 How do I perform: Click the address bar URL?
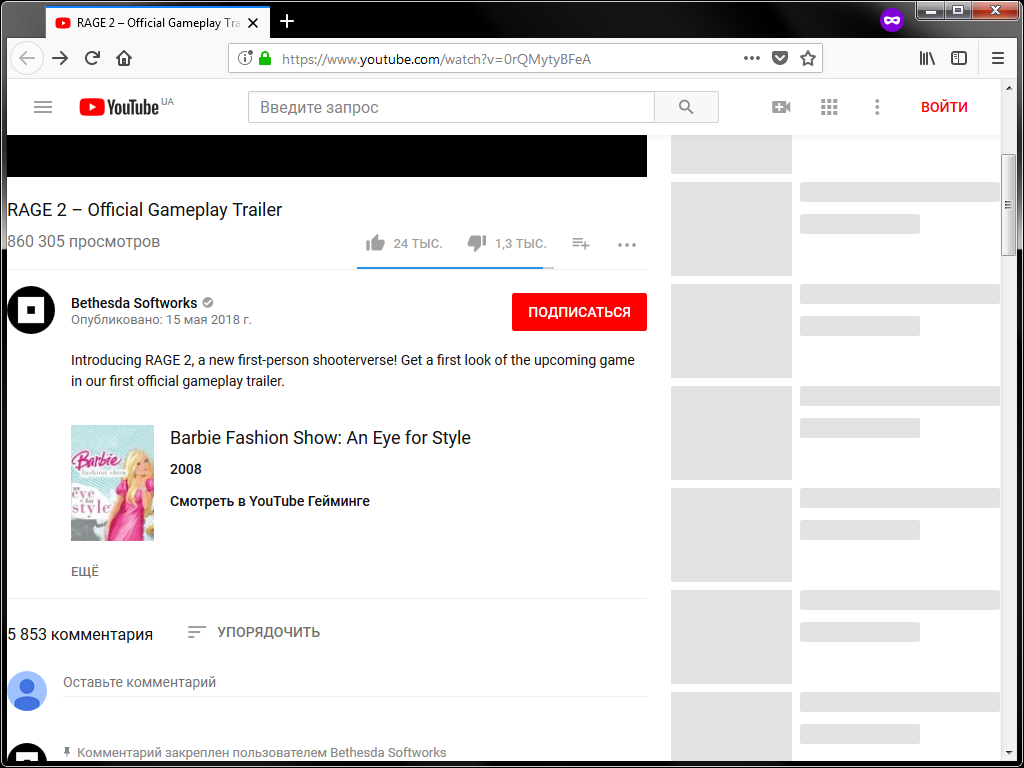click(x=436, y=59)
